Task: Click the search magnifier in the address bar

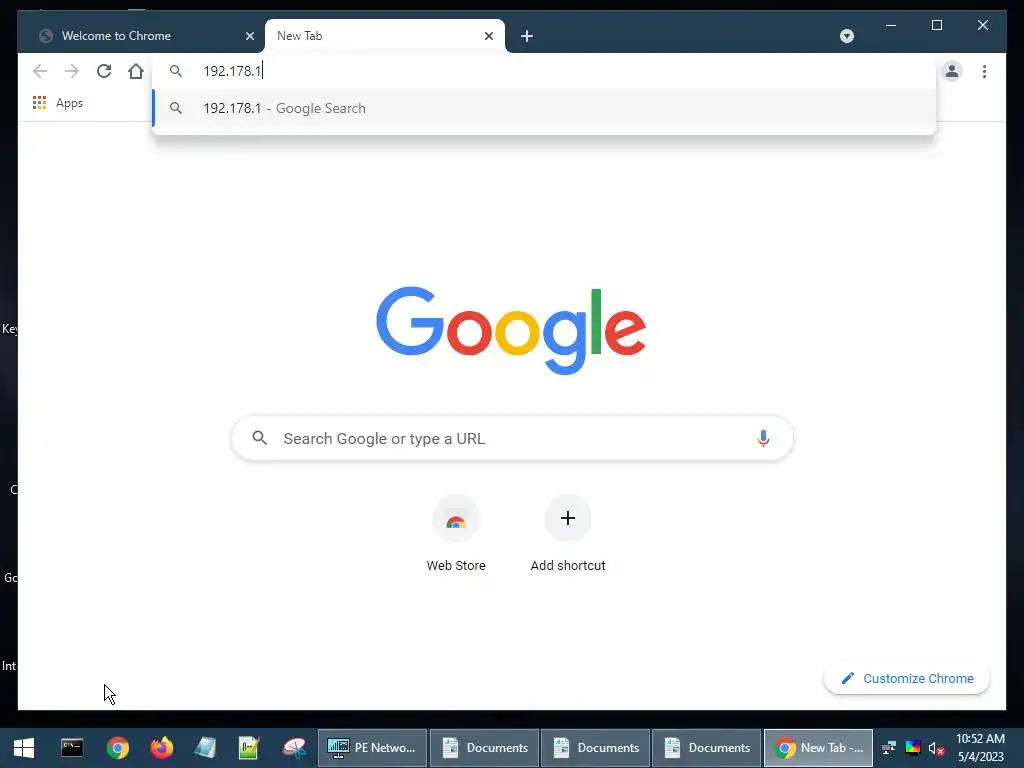Action: 176,71
